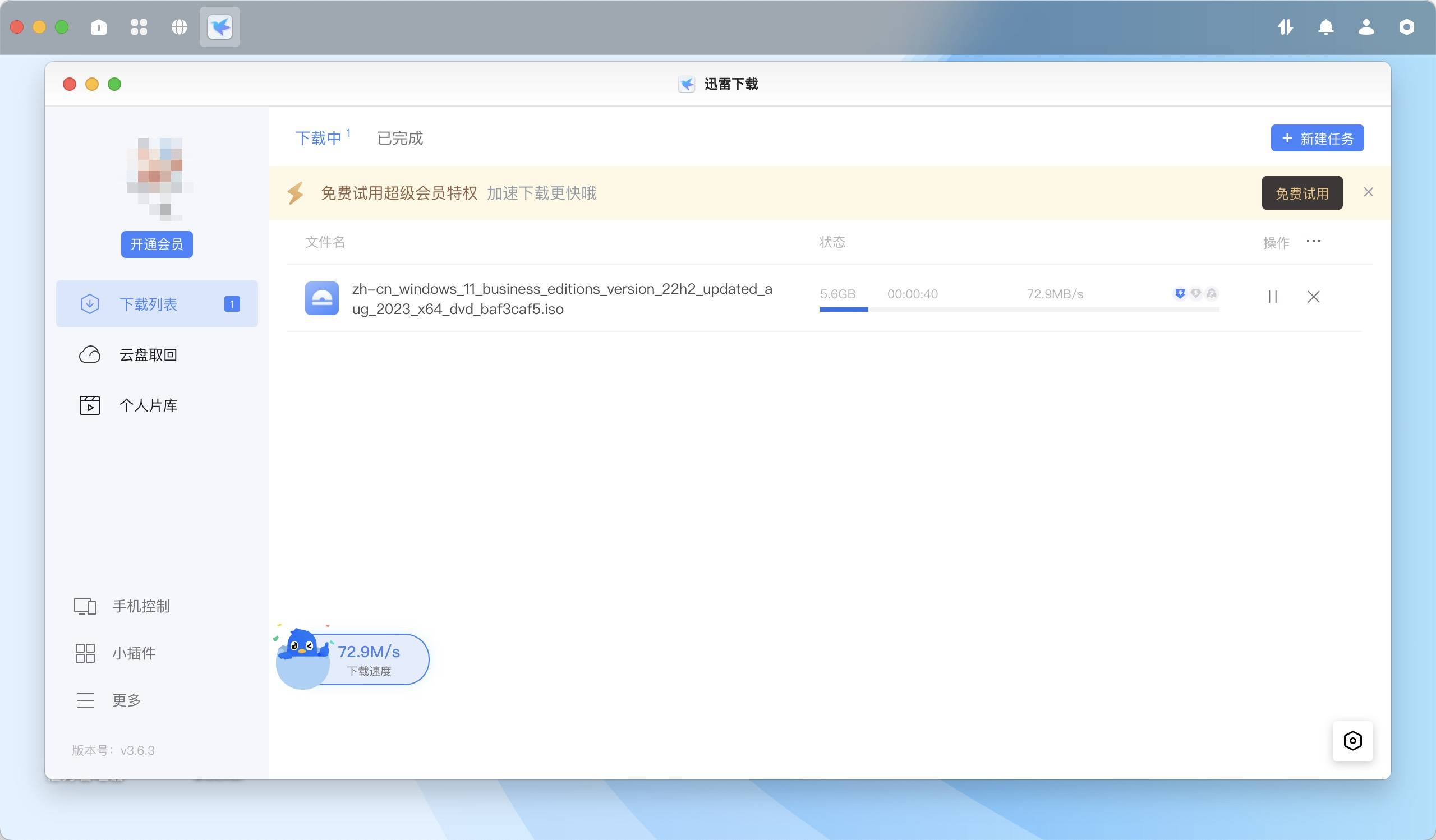
Task: Click the 00:00:40 remaining time
Action: pos(912,294)
